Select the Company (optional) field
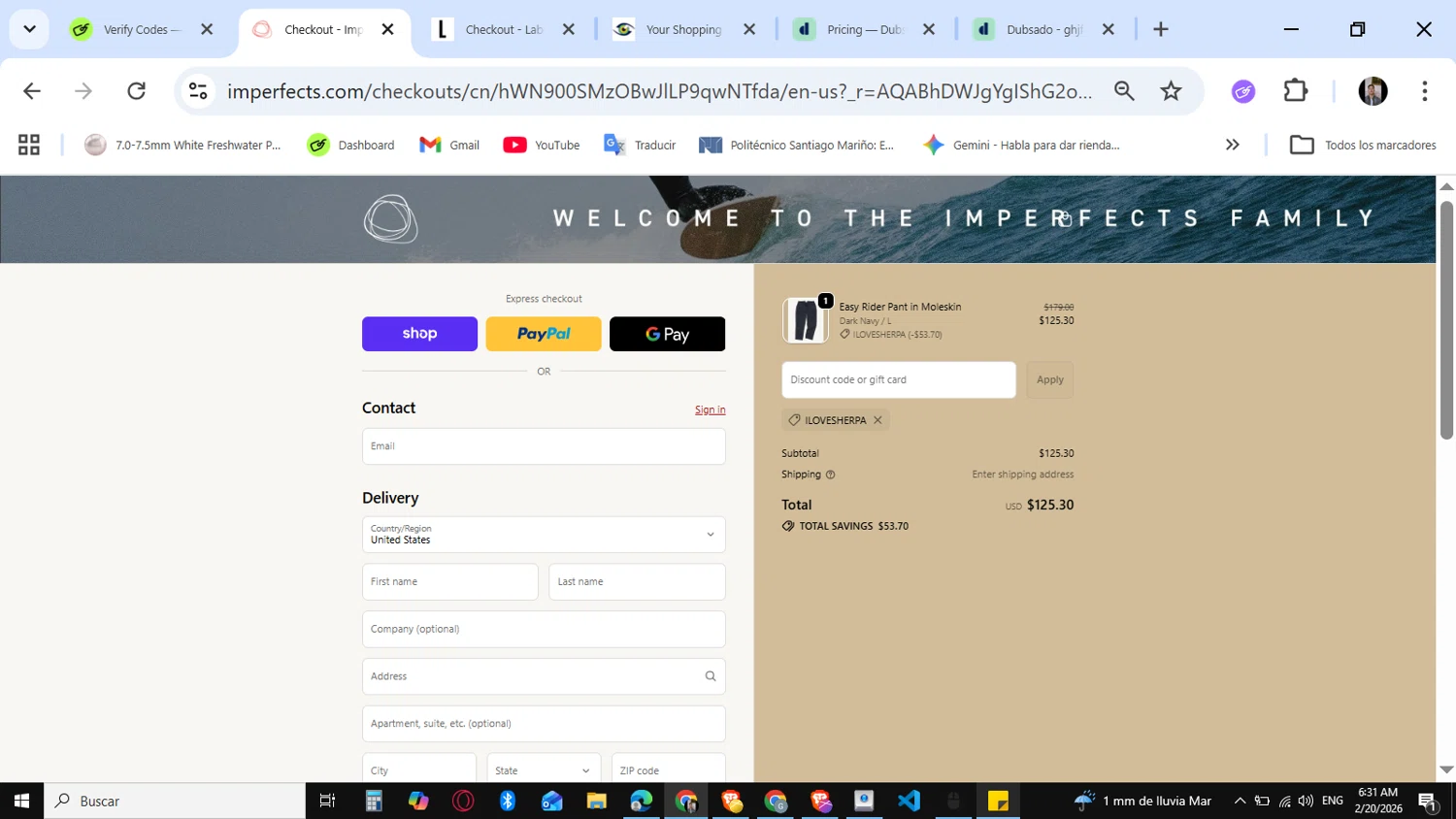Image resolution: width=1456 pixels, height=819 pixels. point(544,629)
